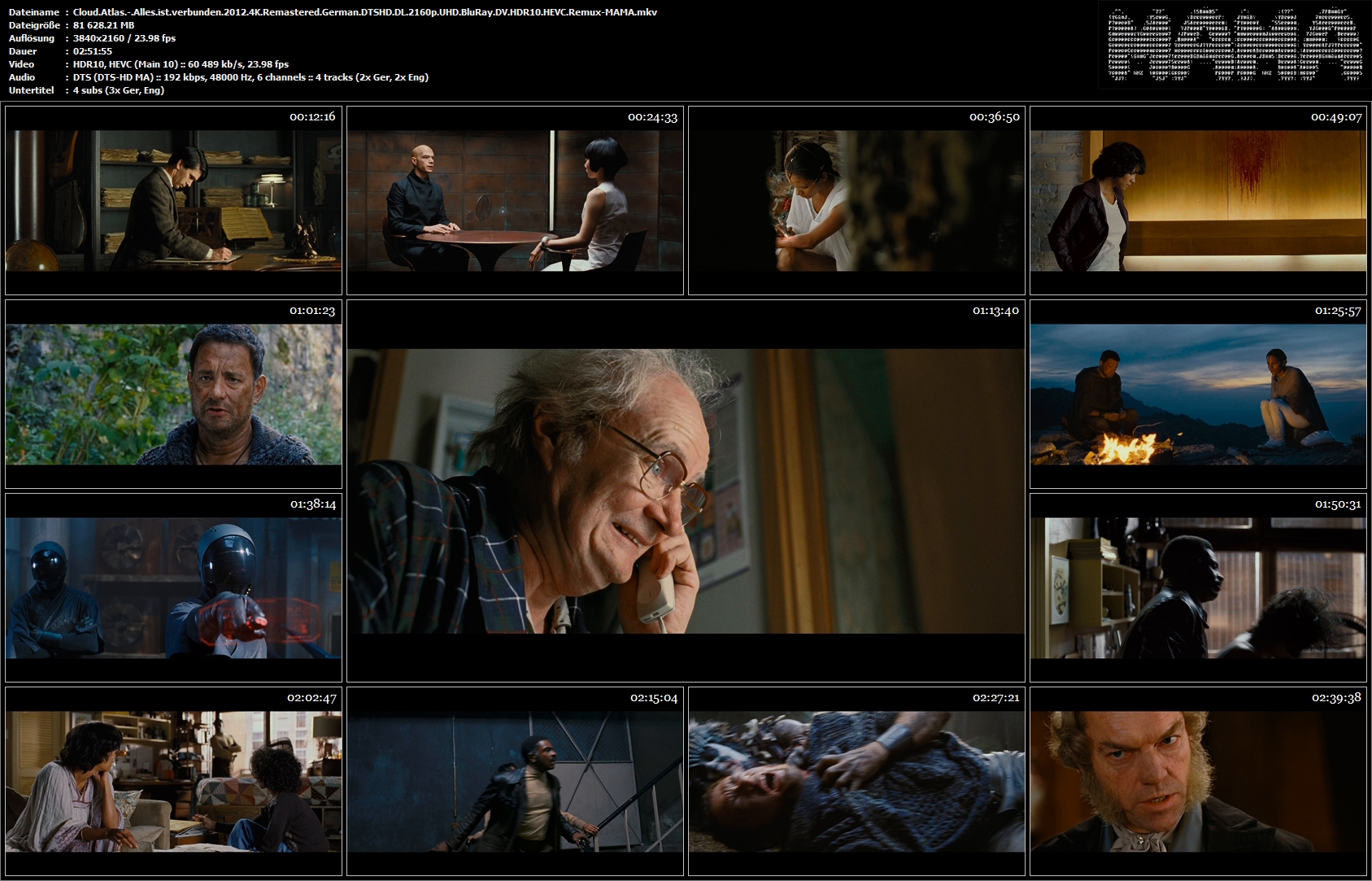Screen dimensions: 1372x881
Task: Select the thumbnail at 01:01:23
Action: 173,394
